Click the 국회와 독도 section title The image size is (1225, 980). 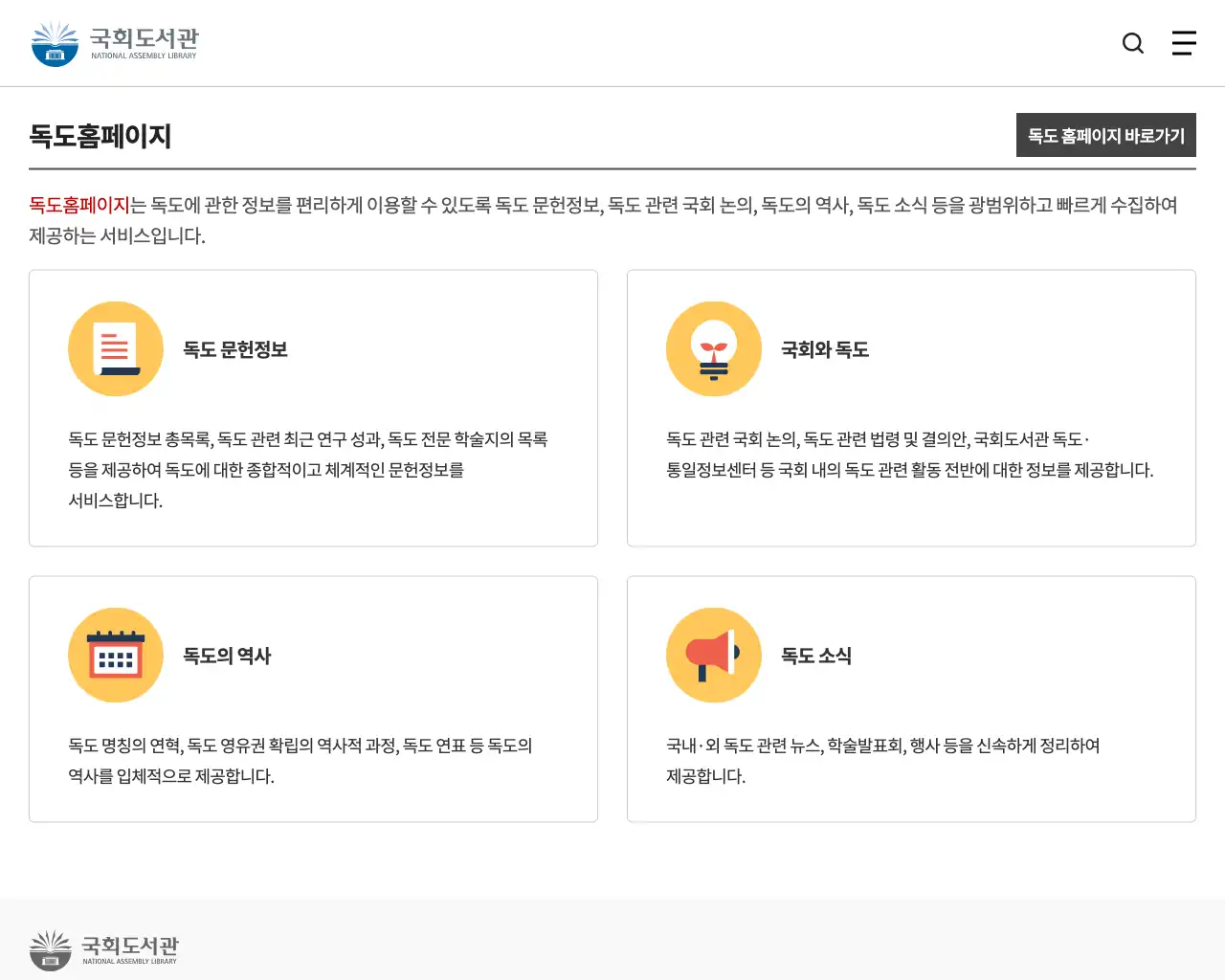(824, 349)
